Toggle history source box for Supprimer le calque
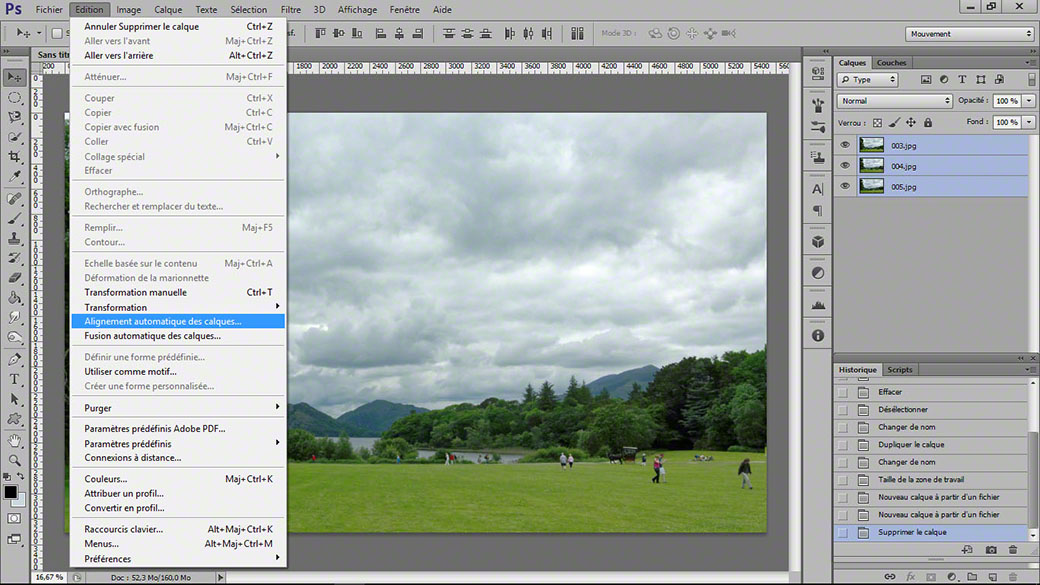The image size is (1040, 585). pyautogui.click(x=842, y=533)
